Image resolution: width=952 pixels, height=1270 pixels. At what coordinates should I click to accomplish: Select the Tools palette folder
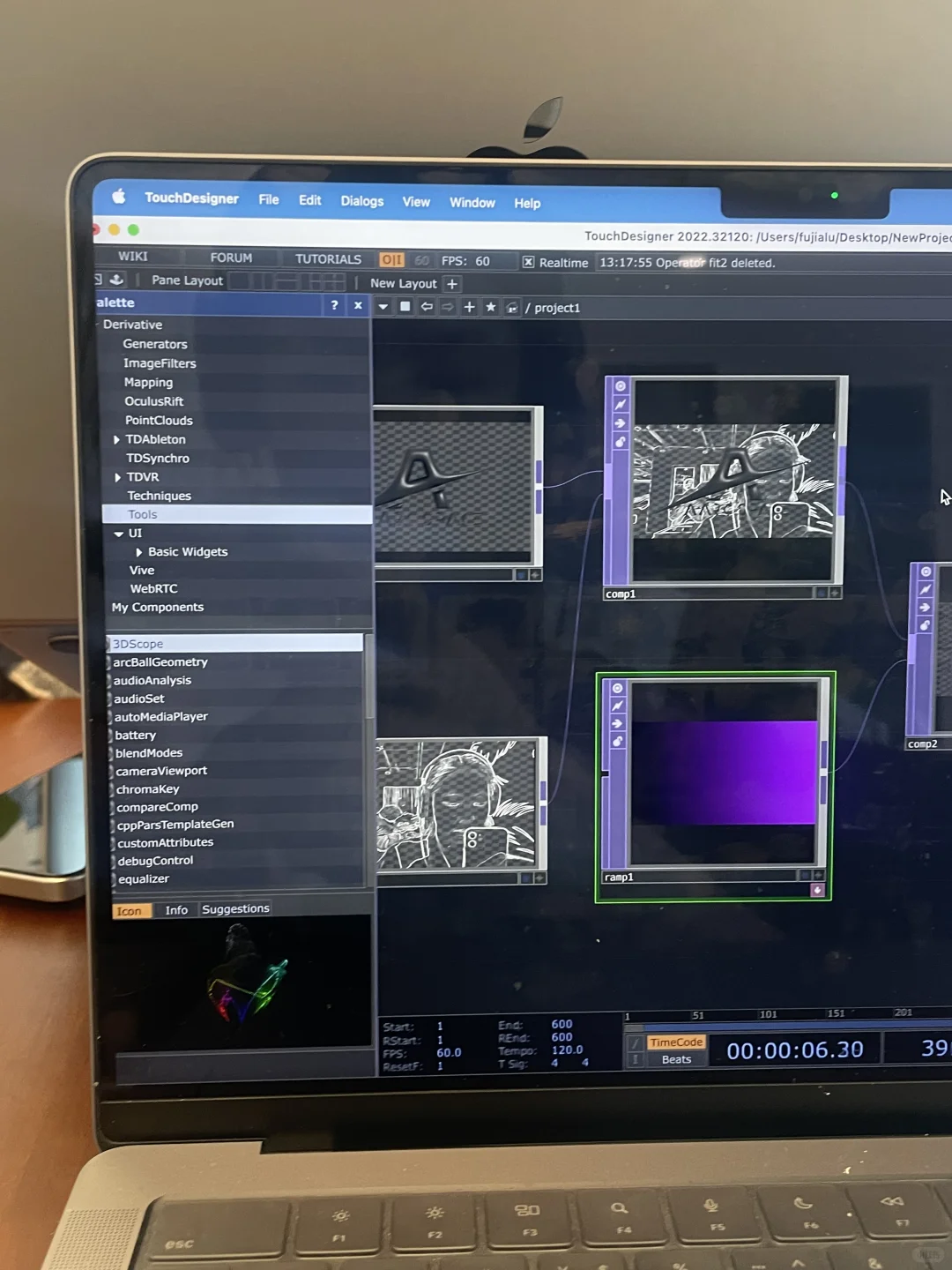tap(237, 514)
